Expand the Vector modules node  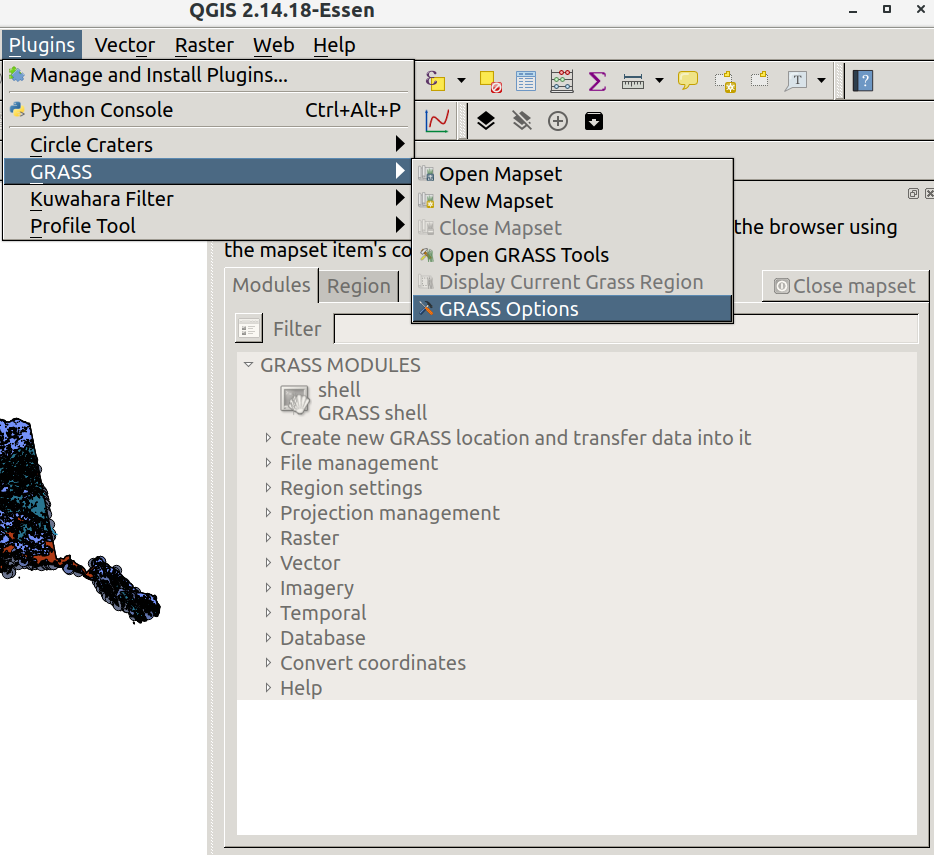point(269,563)
